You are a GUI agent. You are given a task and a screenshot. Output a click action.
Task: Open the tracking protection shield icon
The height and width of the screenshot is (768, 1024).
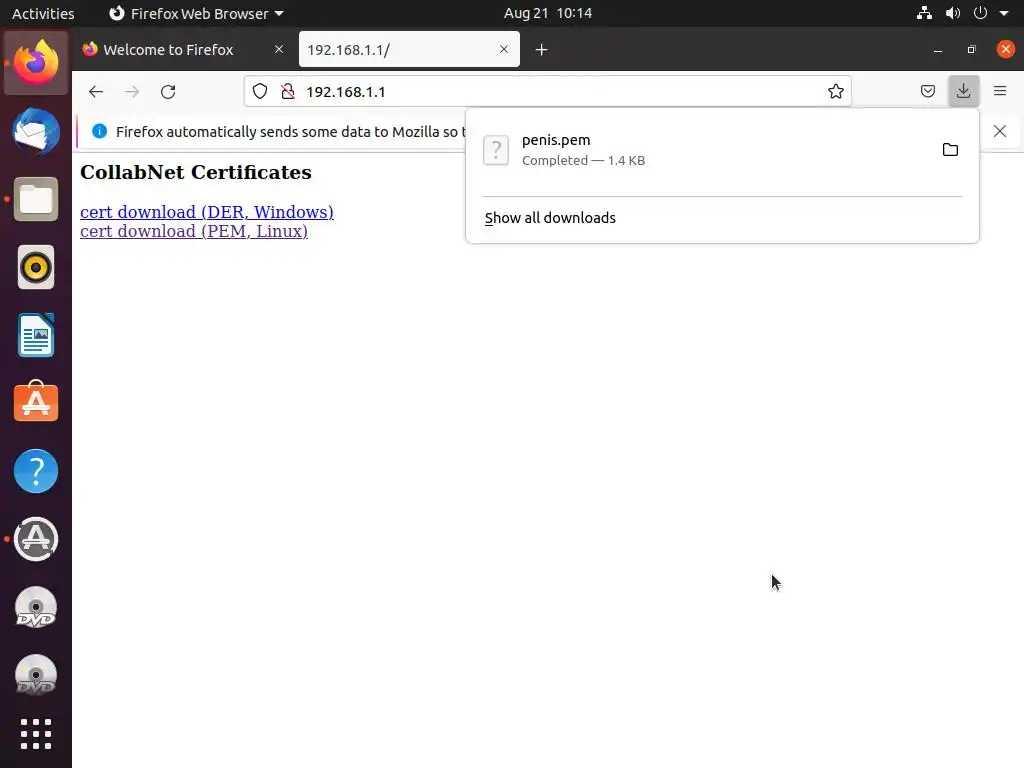click(260, 91)
